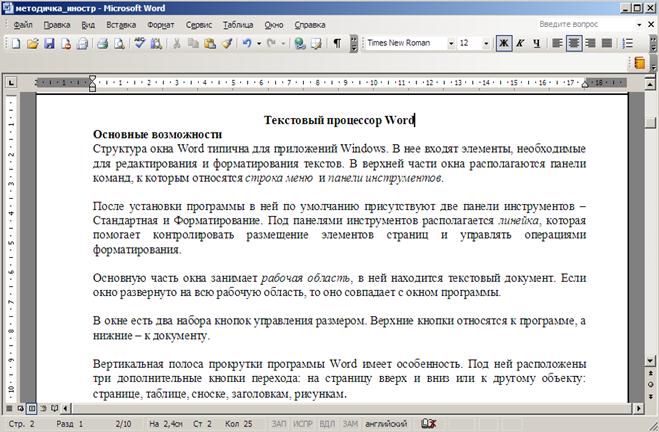Expand Formatting toolbar options at far right
The height and width of the screenshot is (432, 659).
click(x=654, y=43)
